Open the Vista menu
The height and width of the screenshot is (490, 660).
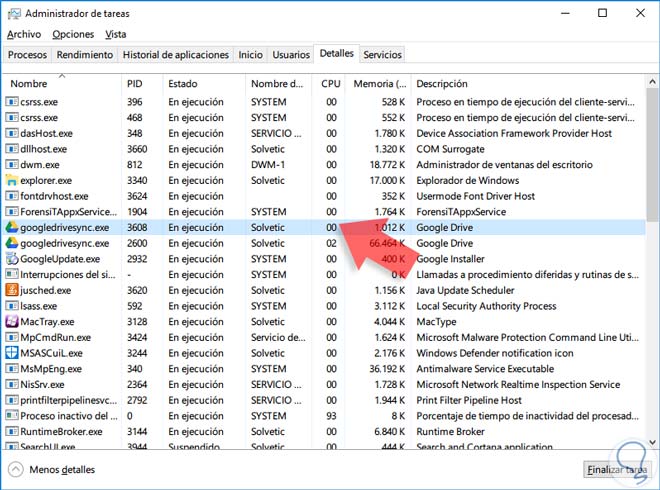[x=116, y=34]
